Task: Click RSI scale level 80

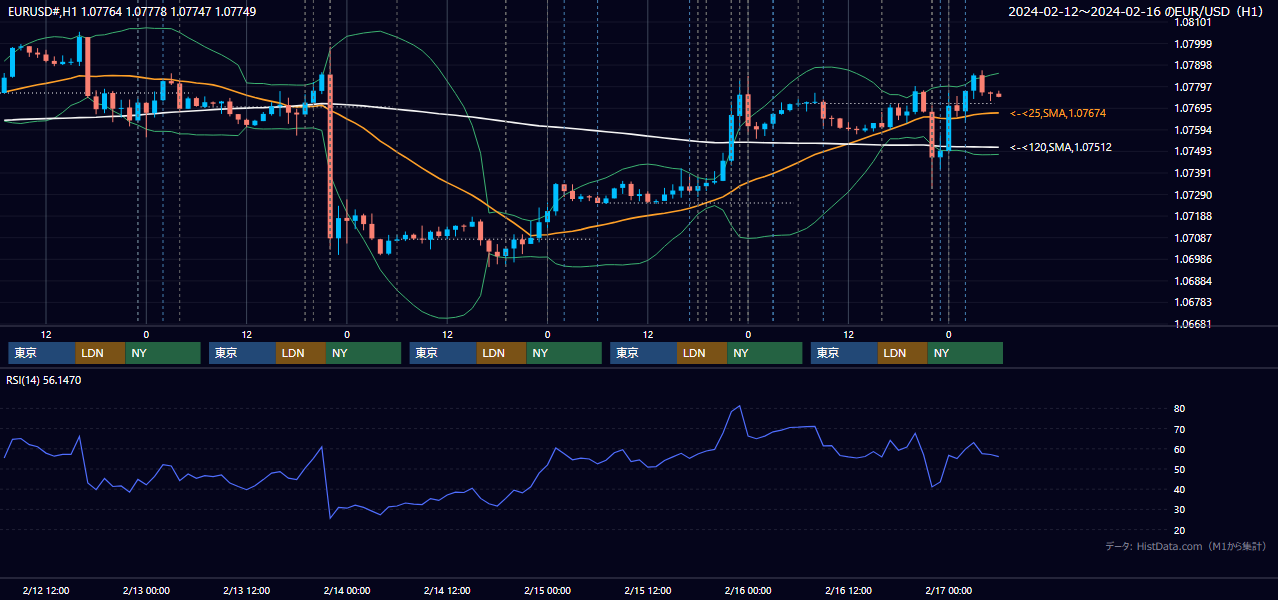Action: pos(1180,409)
